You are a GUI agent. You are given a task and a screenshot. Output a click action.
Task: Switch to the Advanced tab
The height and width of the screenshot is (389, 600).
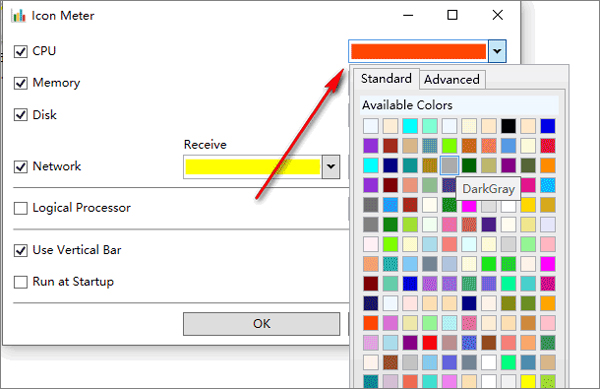[x=452, y=80]
